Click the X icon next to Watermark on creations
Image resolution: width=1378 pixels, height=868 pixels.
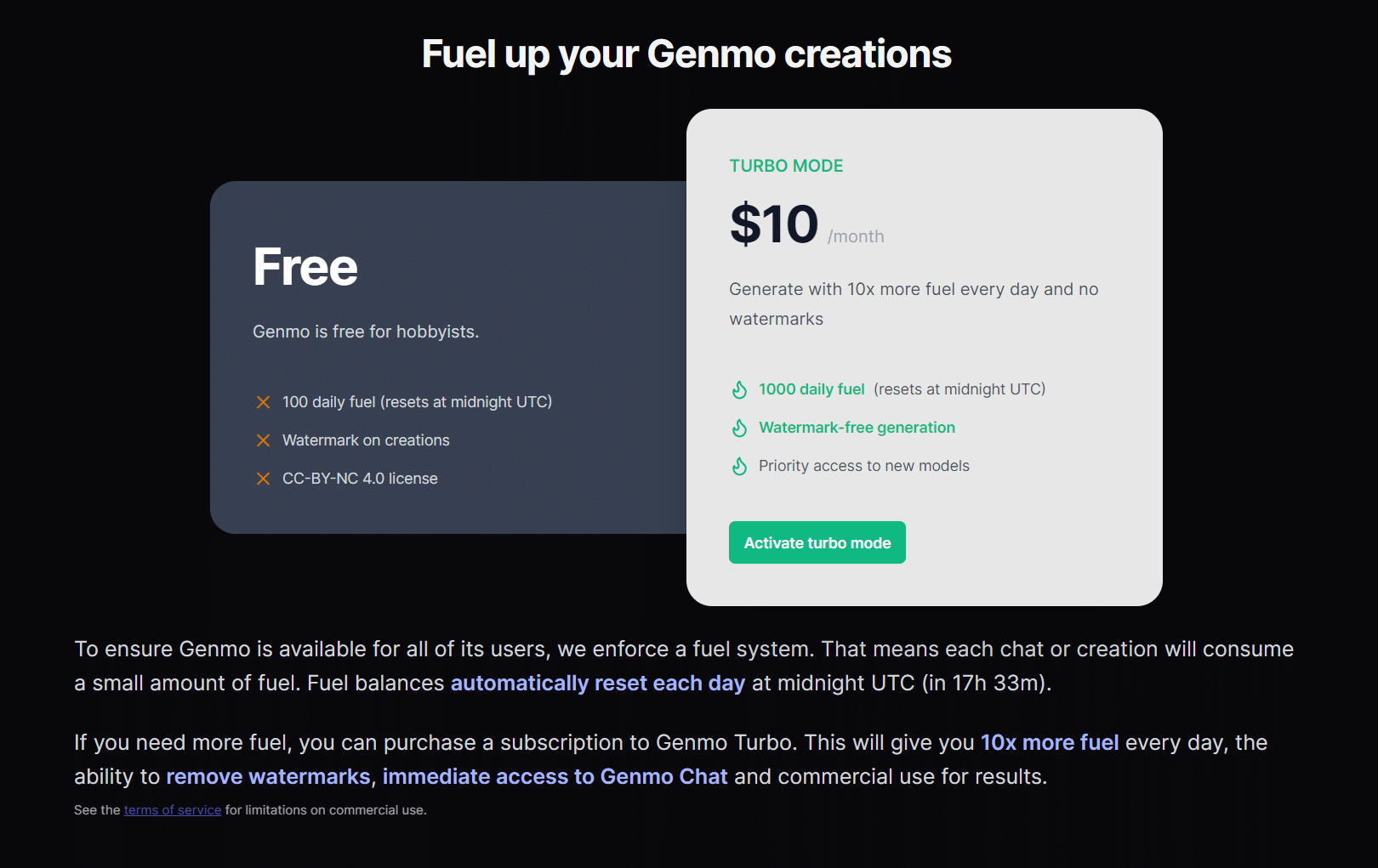(x=263, y=440)
